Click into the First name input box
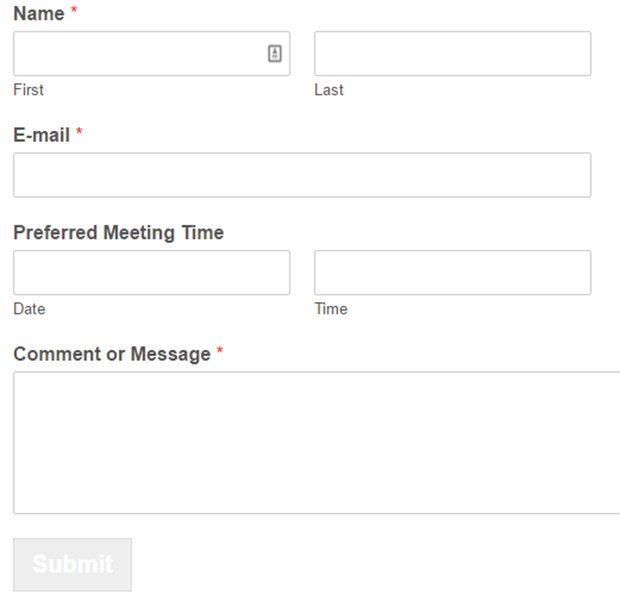 pyautogui.click(x=151, y=53)
